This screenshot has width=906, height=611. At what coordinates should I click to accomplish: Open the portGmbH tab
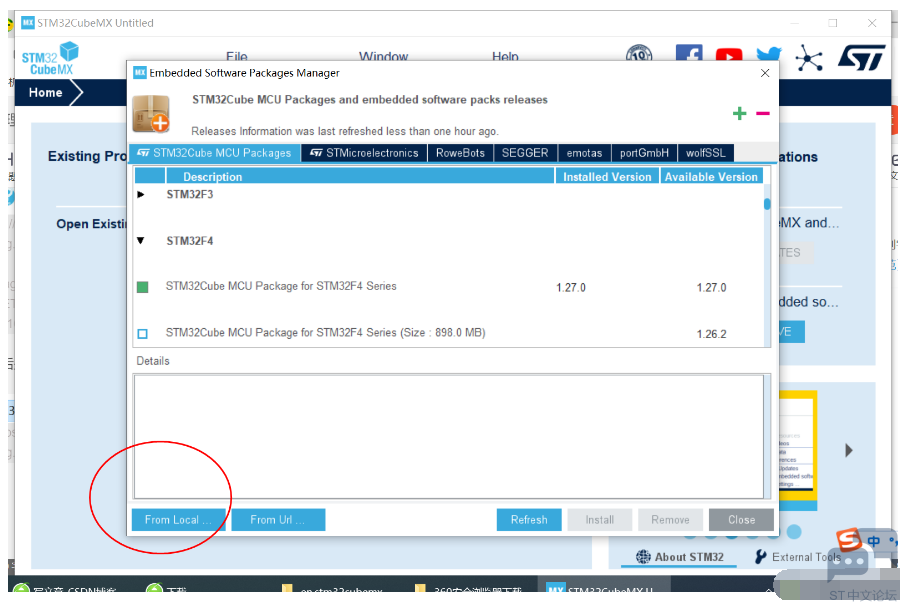pyautogui.click(x=644, y=153)
